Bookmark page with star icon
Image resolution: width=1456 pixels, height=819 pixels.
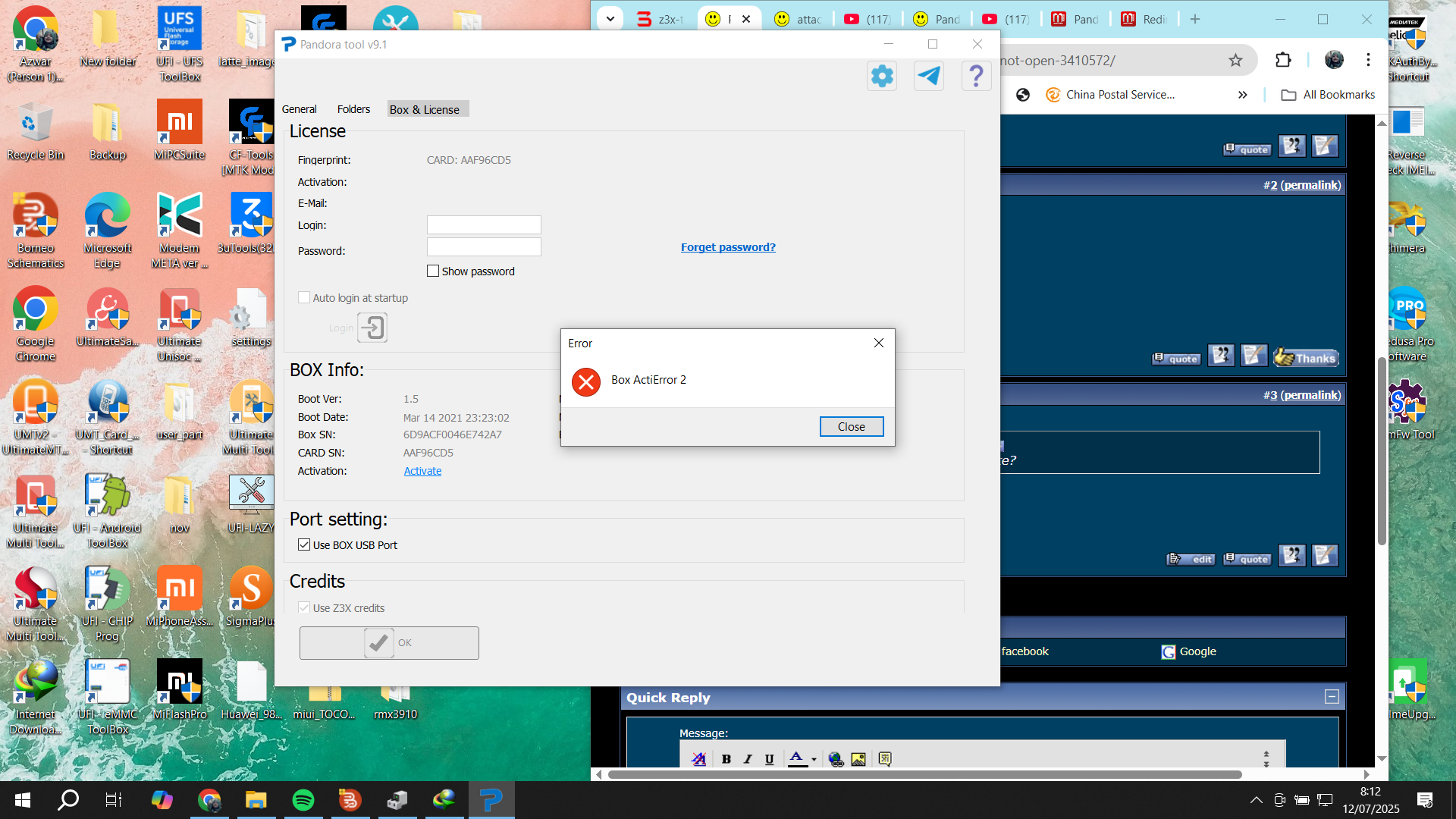pyautogui.click(x=1235, y=60)
